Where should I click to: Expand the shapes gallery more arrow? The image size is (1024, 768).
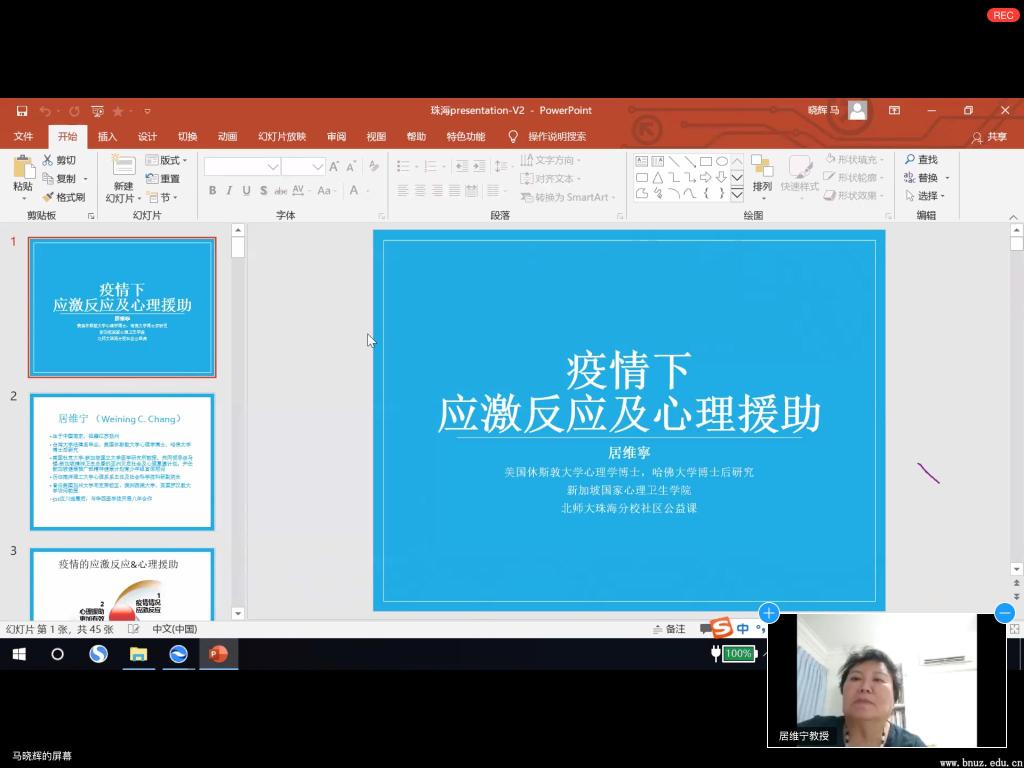click(737, 194)
